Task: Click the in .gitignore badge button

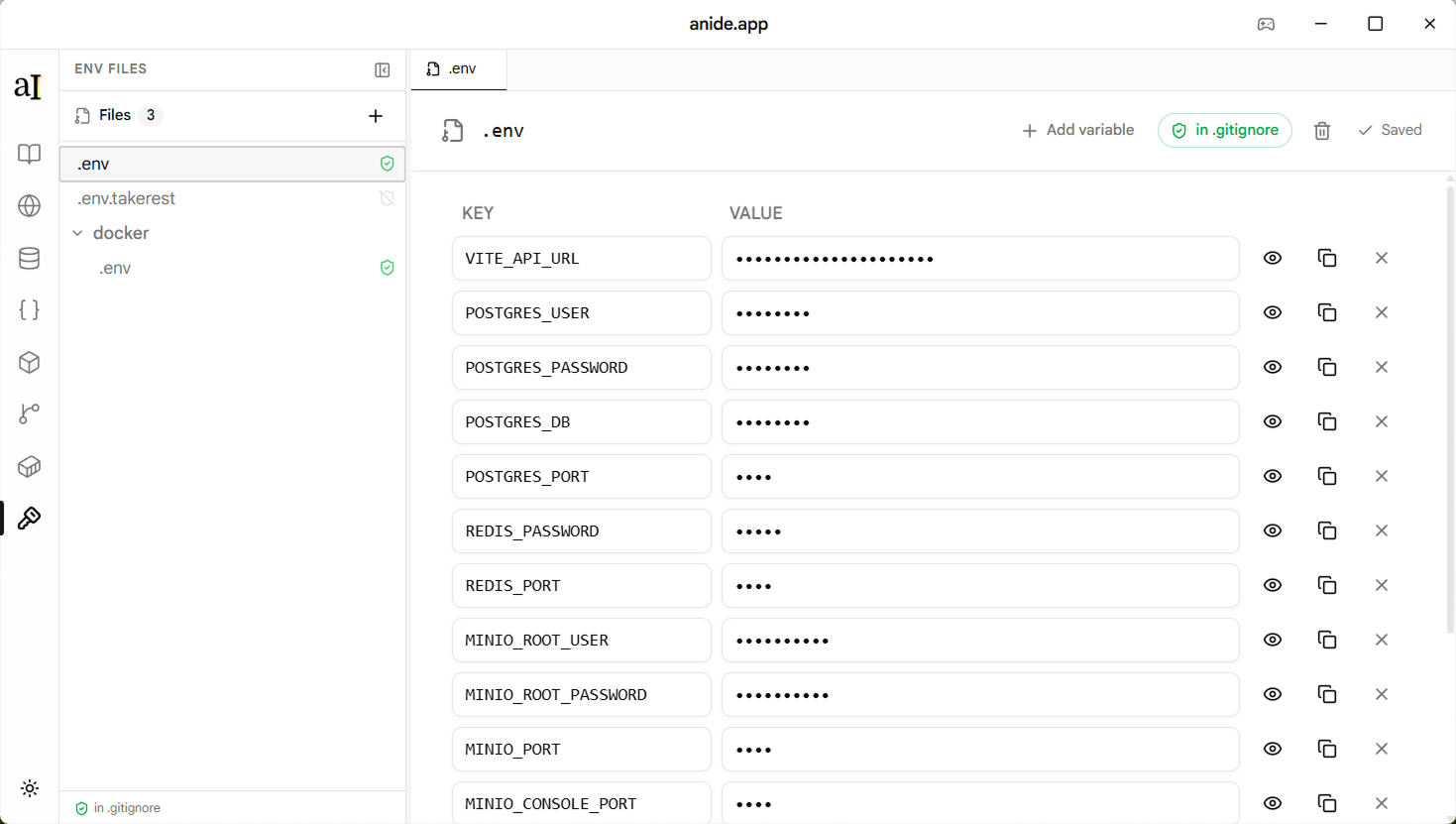Action: click(x=1225, y=130)
